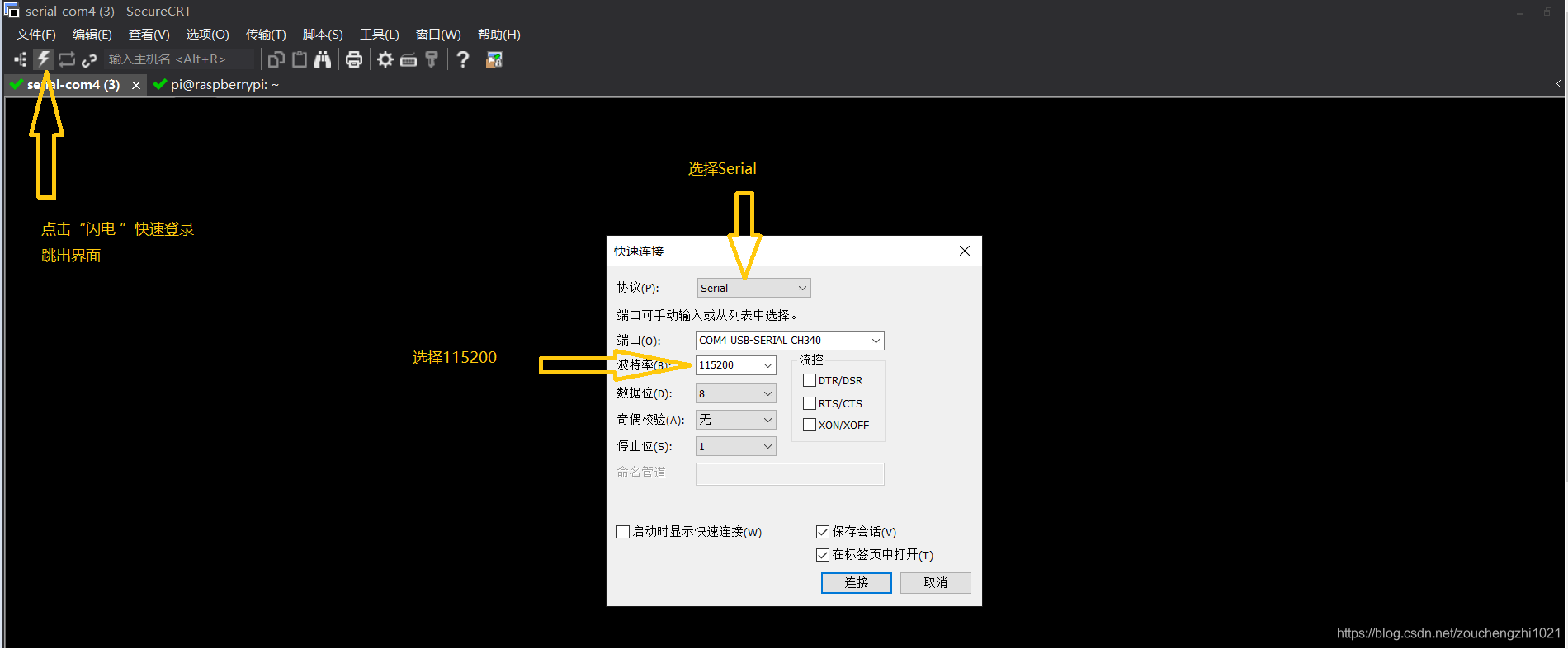Focus the 输入主机名 host name field
This screenshot has width=1568, height=649.
click(178, 59)
